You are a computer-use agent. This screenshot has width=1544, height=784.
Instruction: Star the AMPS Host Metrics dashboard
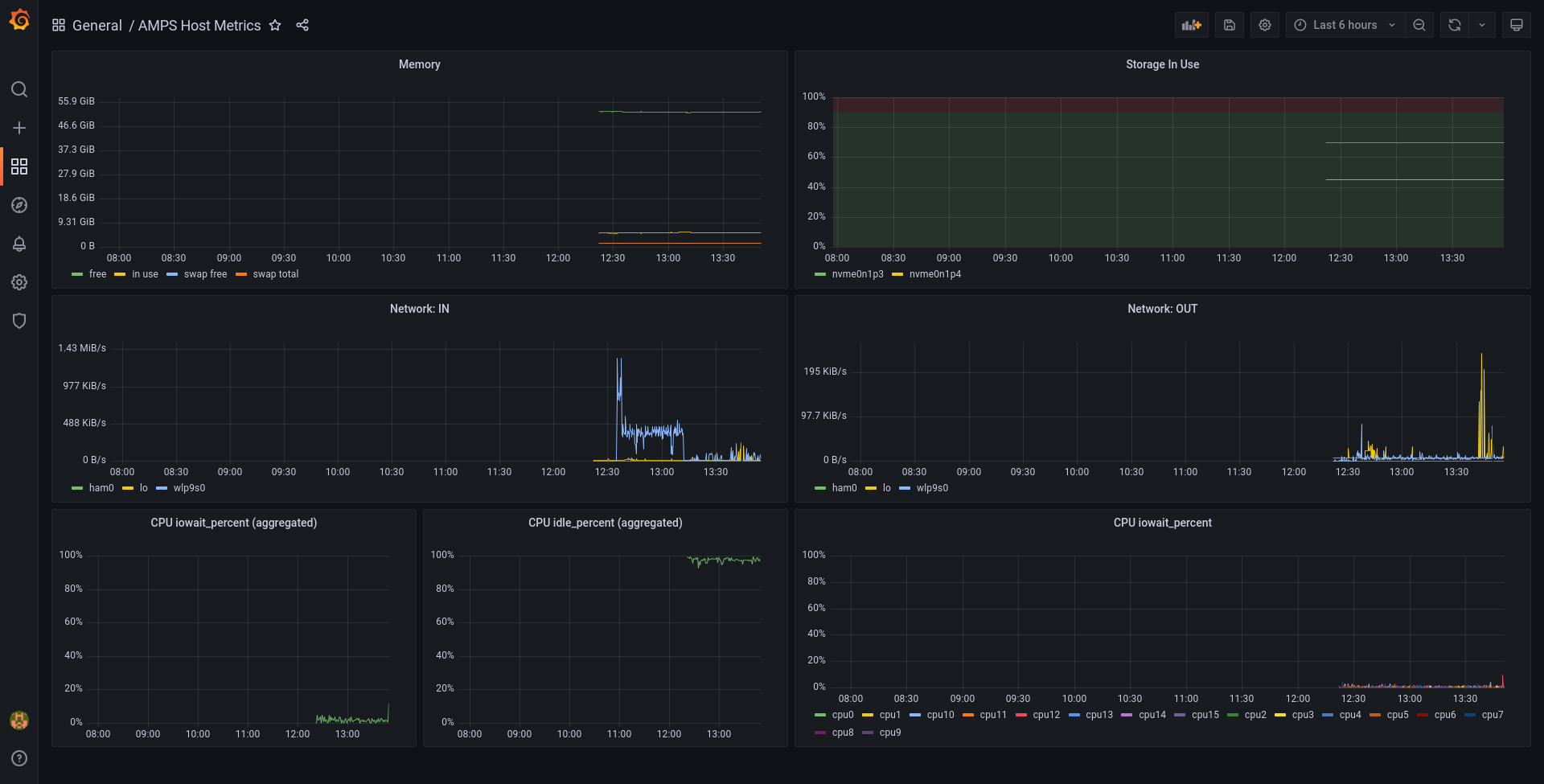[x=275, y=25]
